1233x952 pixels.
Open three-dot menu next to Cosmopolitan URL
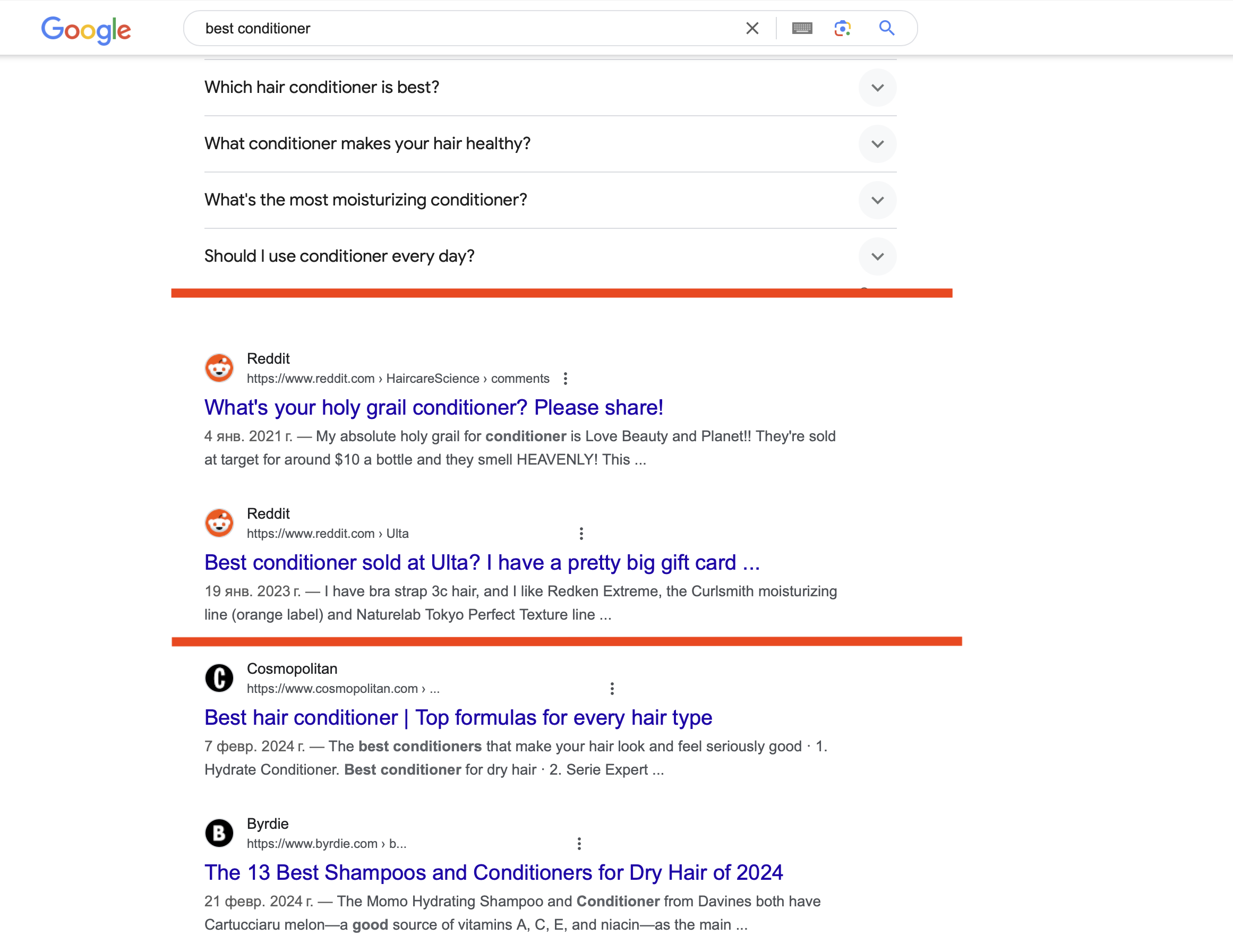tap(612, 688)
